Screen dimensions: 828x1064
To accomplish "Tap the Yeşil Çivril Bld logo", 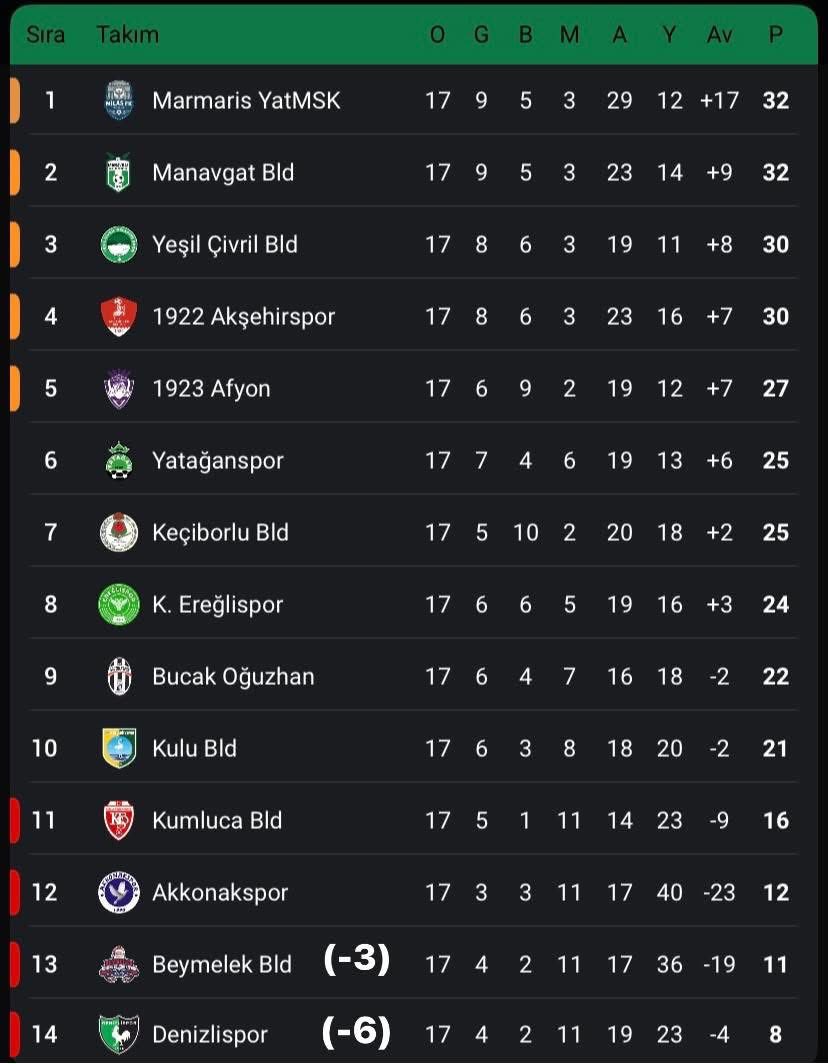I will pyautogui.click(x=119, y=244).
